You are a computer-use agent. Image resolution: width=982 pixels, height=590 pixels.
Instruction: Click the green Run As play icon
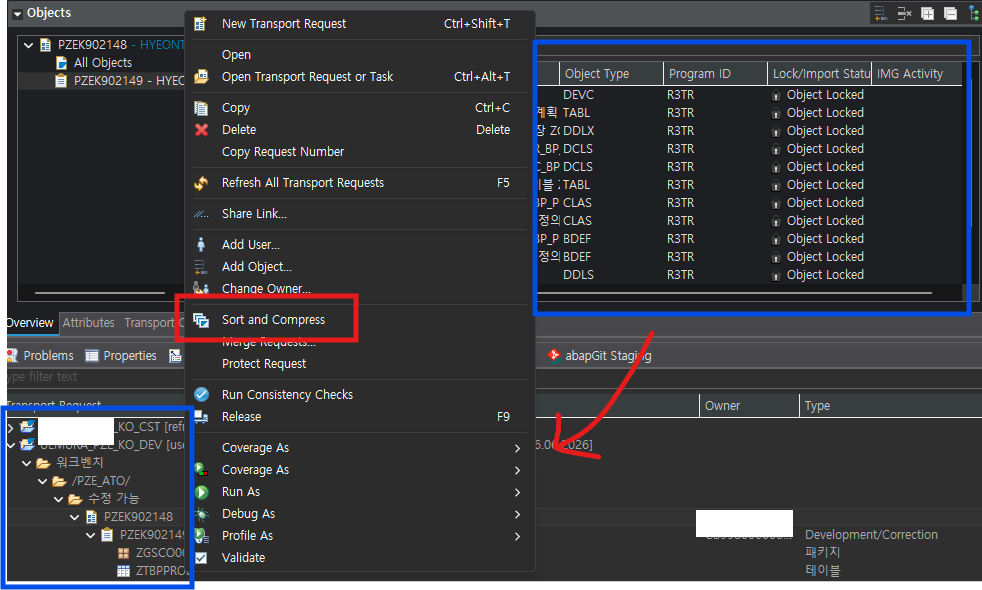[201, 492]
